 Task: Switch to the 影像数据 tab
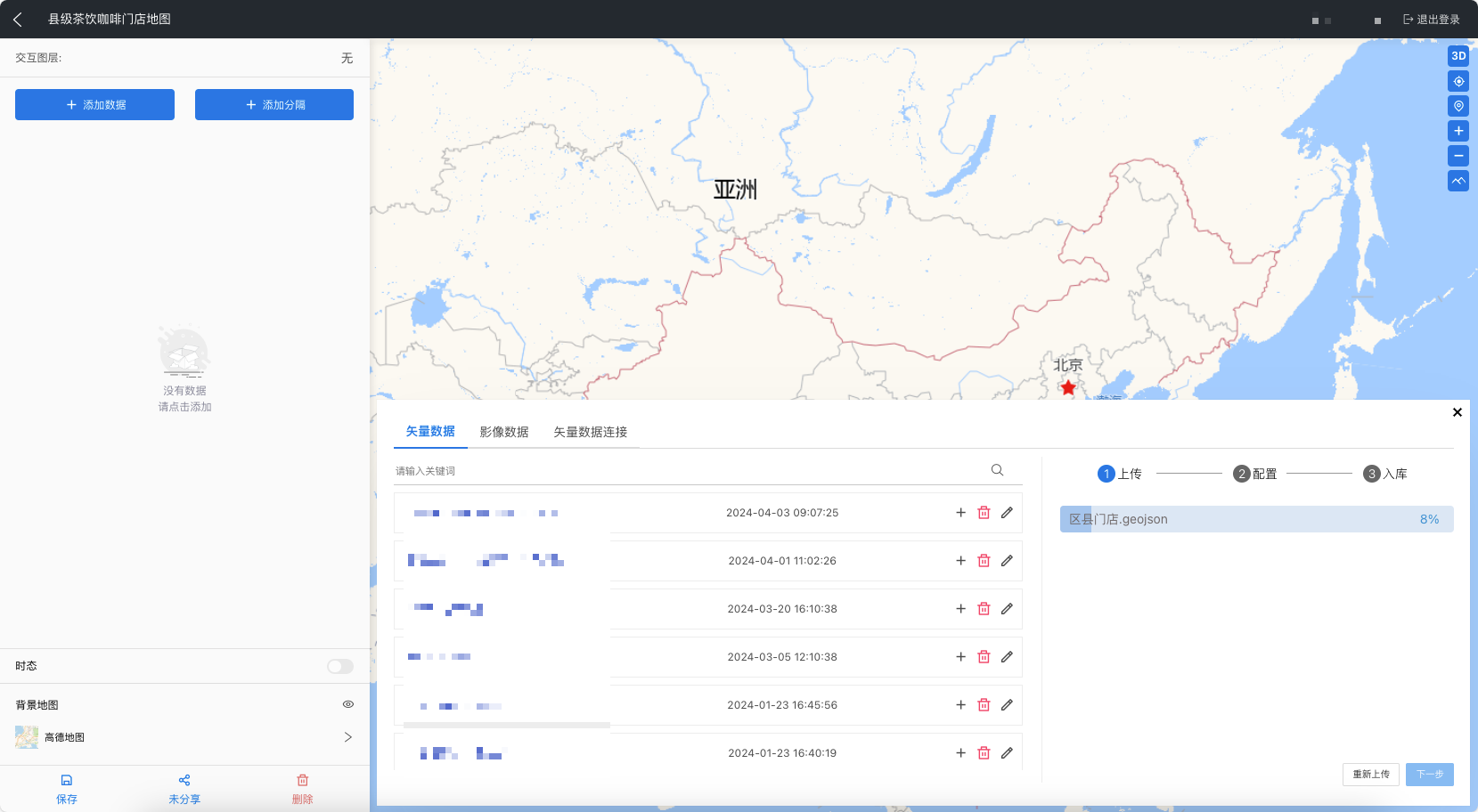(x=503, y=432)
